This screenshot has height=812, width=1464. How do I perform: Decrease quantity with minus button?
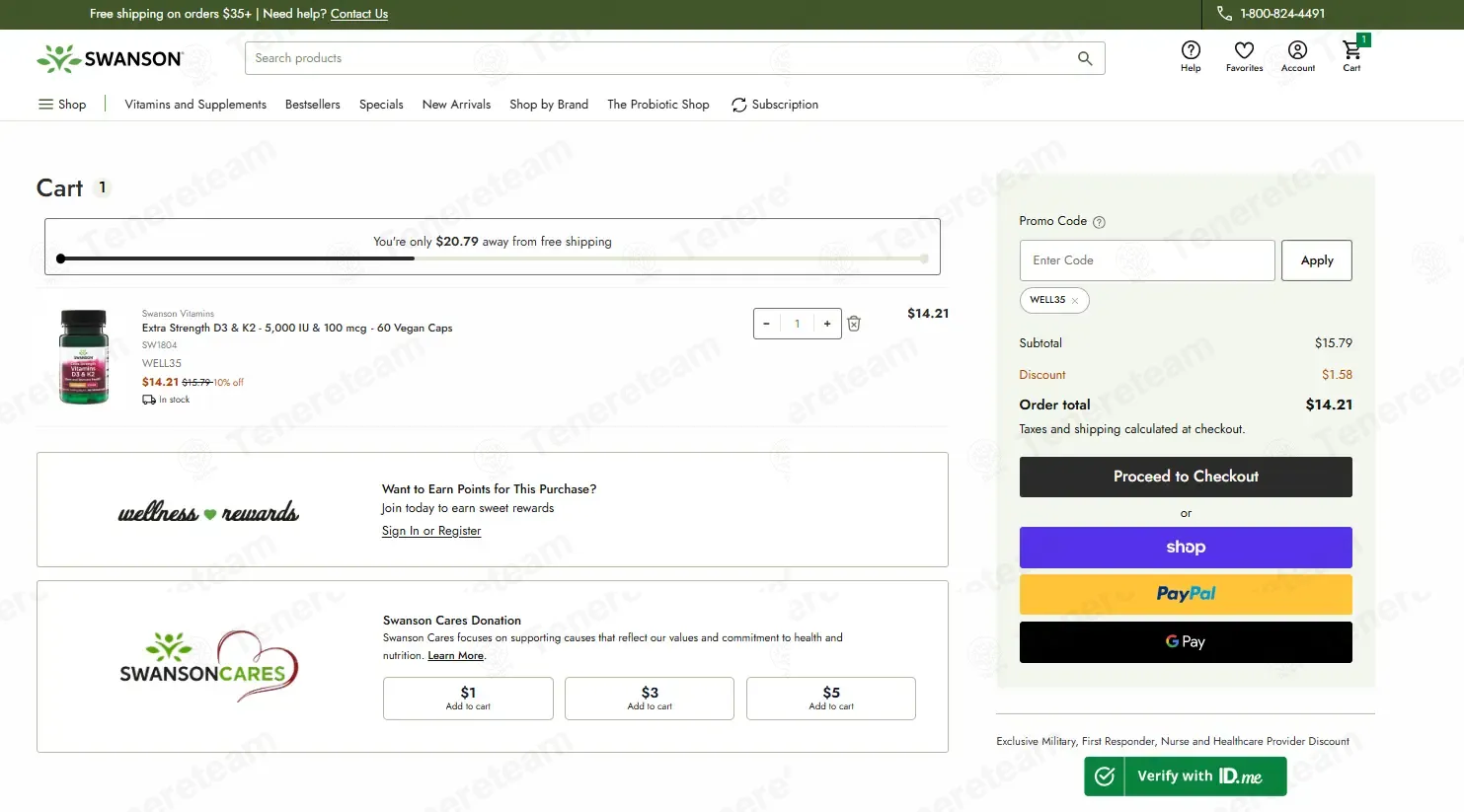pyautogui.click(x=766, y=324)
